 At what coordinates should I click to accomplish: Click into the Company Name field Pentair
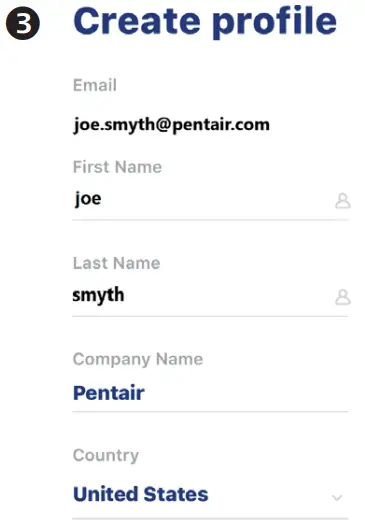(x=210, y=392)
